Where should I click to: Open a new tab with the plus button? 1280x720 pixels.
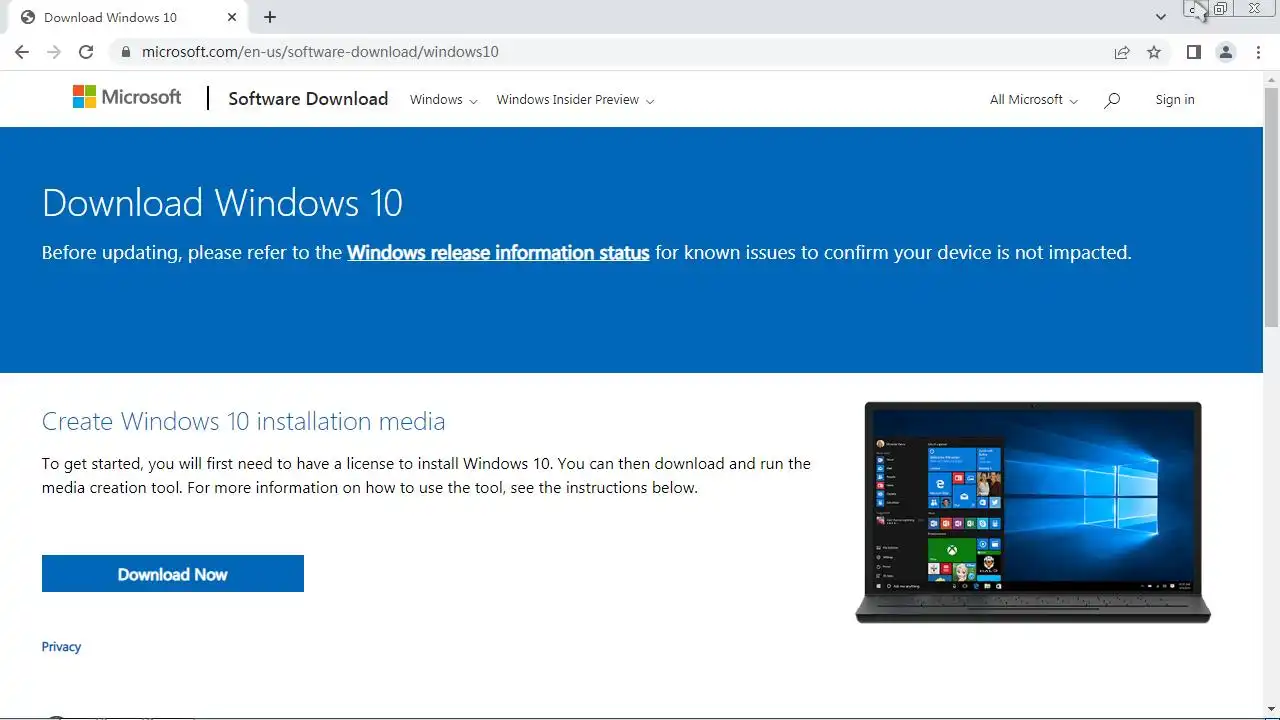click(270, 17)
